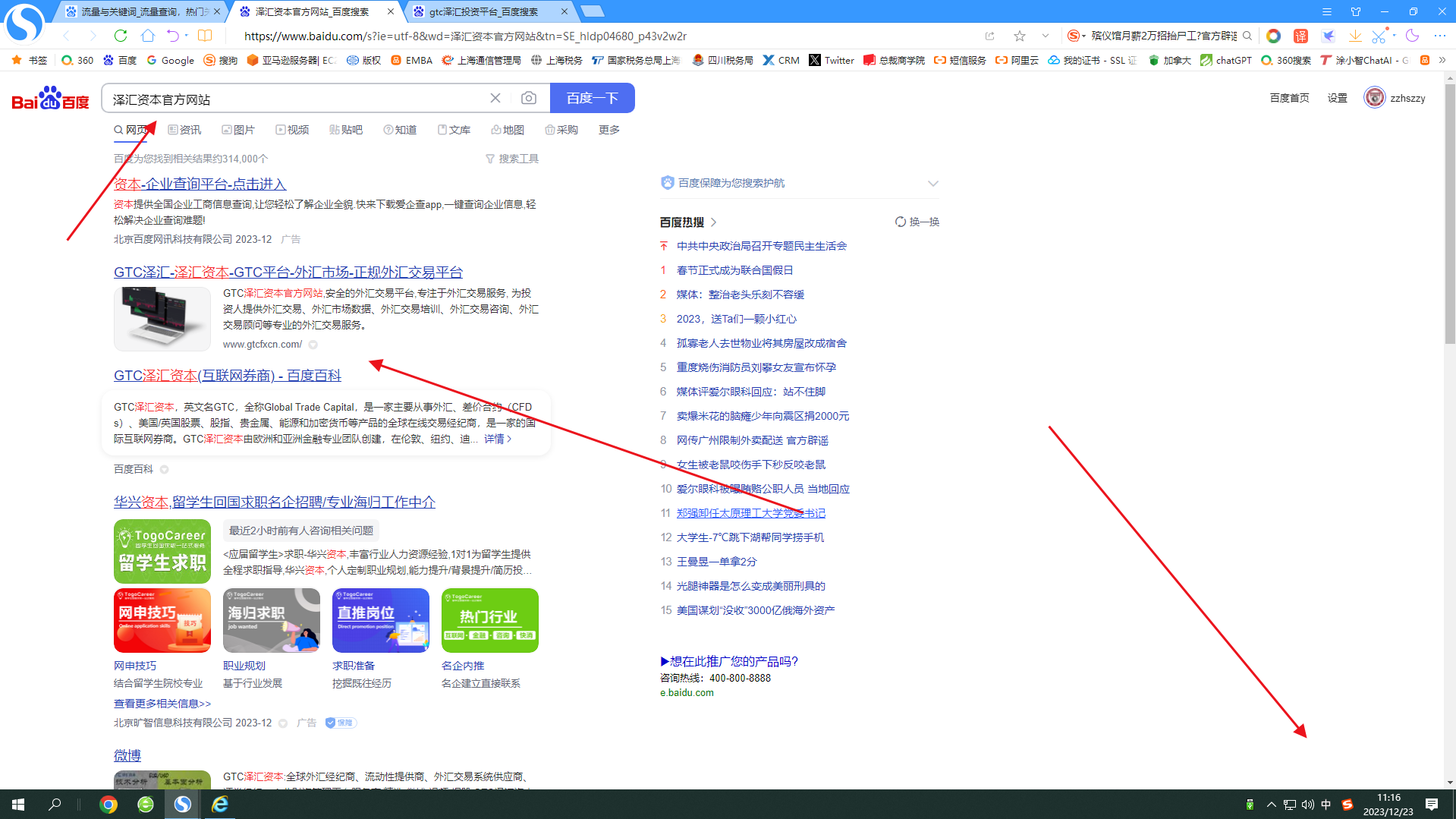Add this page to favorites via the star icon
The height and width of the screenshot is (819, 1456).
pos(1019,36)
